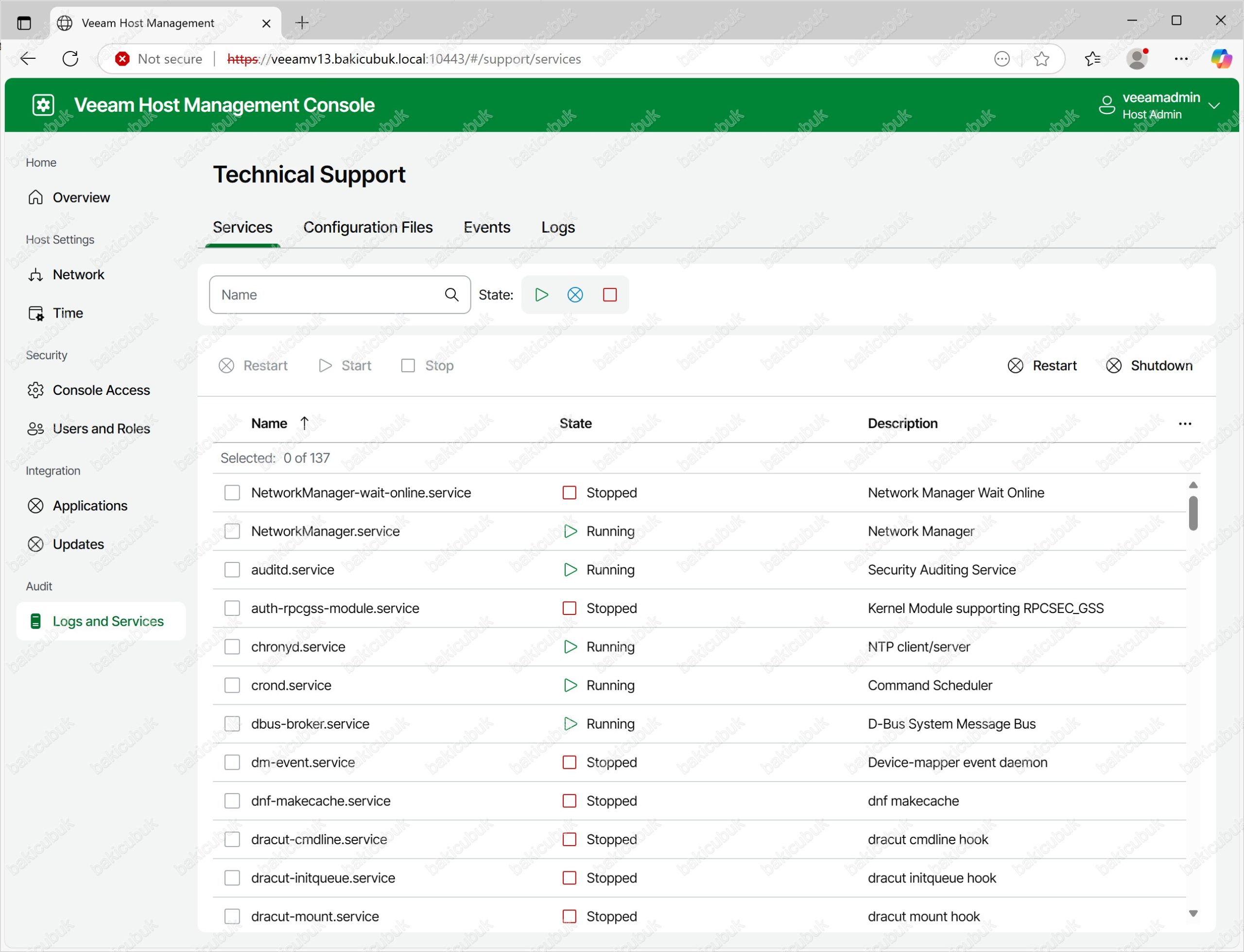The width and height of the screenshot is (1244, 952).
Task: Click Running state of chronyd.service row
Action: (599, 646)
